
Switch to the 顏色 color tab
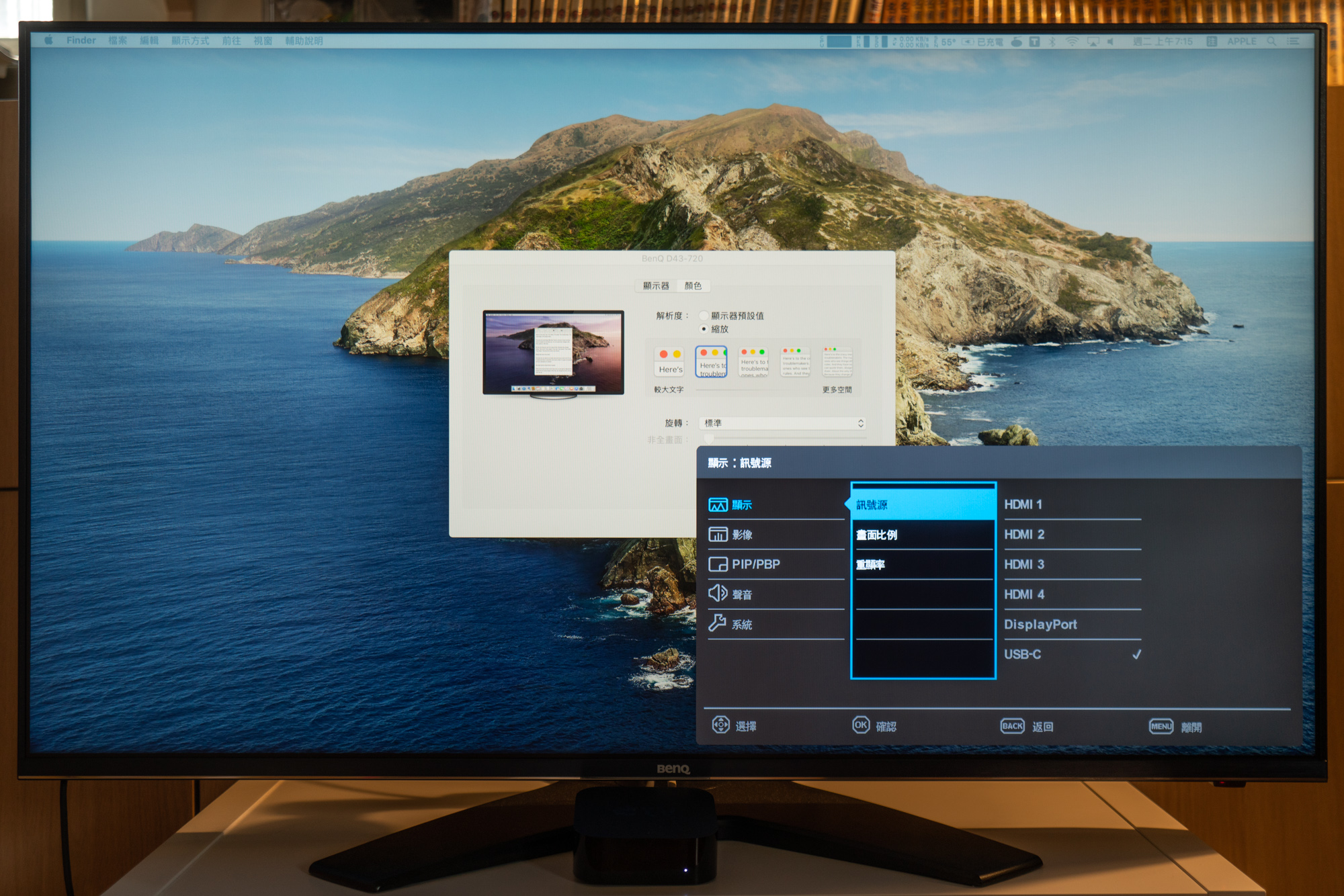pos(693,286)
